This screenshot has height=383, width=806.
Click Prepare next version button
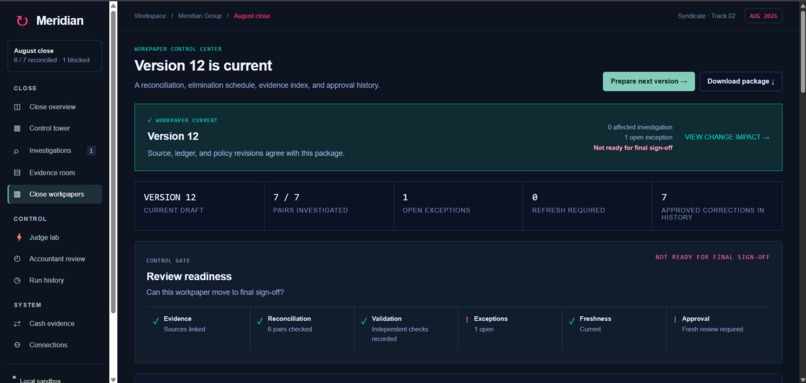pos(649,81)
